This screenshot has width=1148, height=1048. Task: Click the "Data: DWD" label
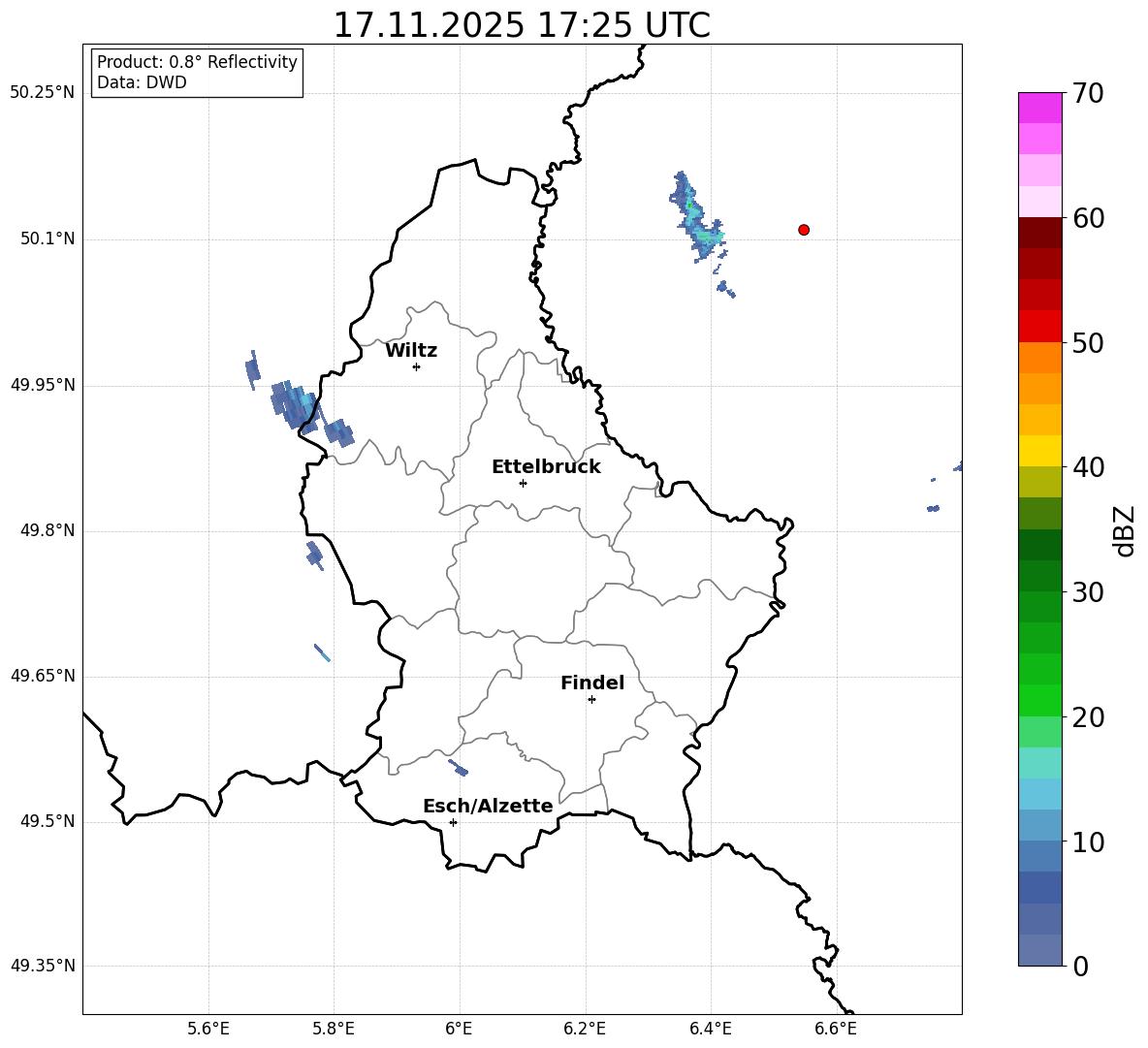142,82
